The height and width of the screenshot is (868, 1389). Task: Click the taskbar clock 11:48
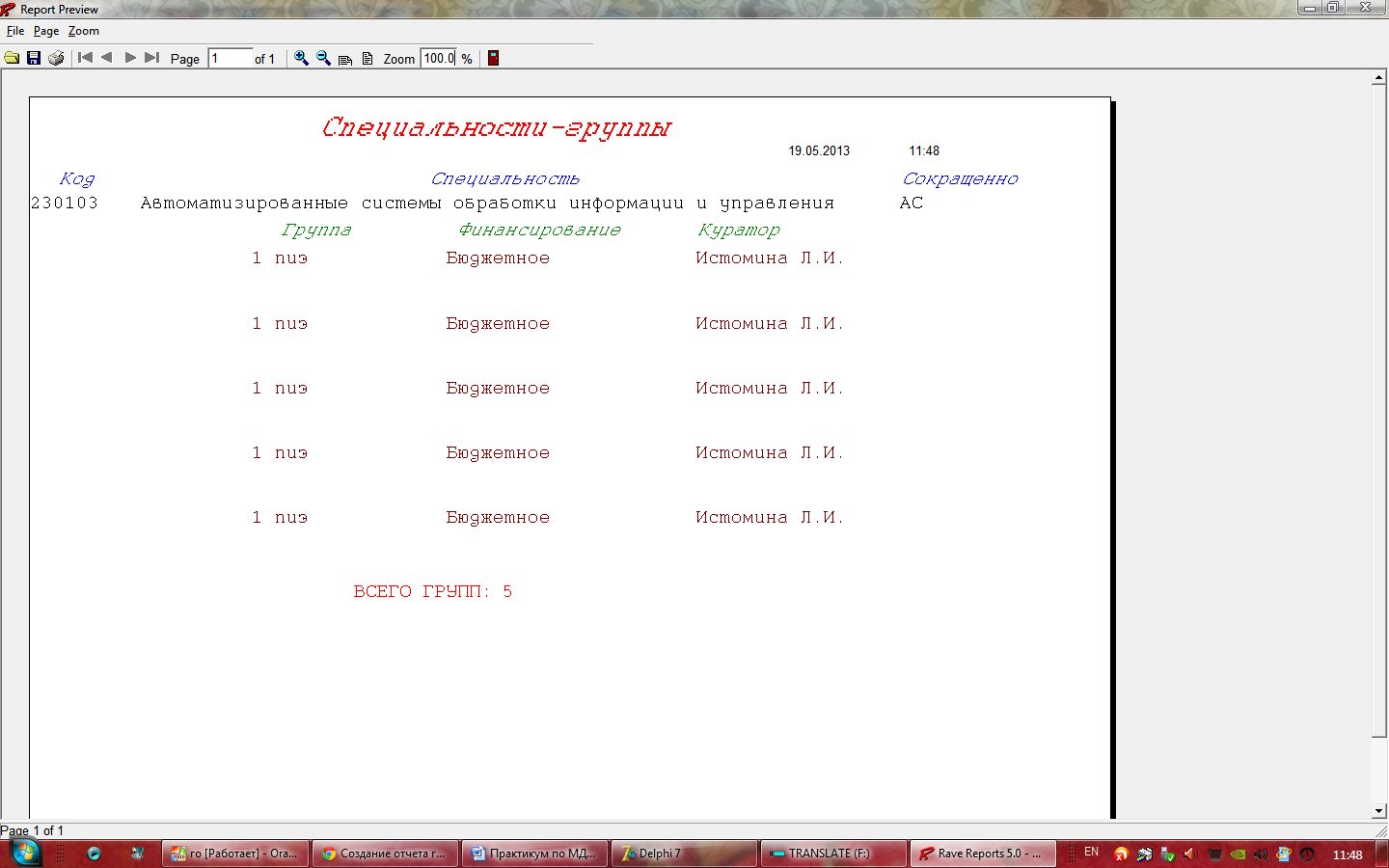click(x=1348, y=854)
